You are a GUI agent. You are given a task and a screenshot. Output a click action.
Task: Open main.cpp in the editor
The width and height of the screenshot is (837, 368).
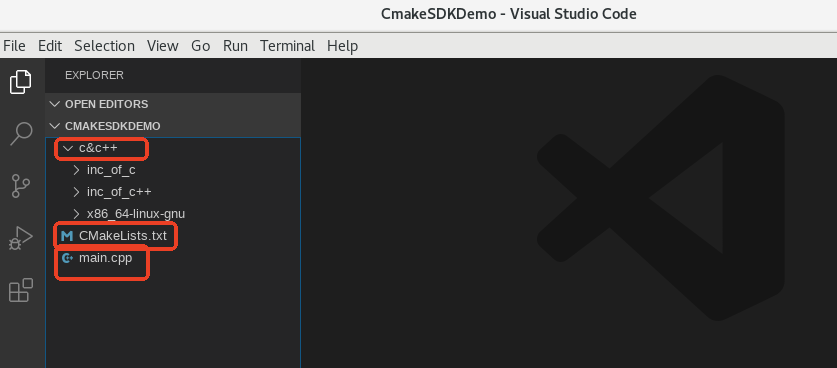106,259
